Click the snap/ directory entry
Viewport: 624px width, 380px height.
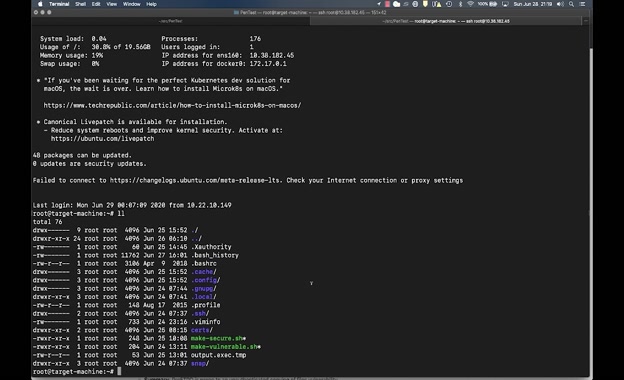(x=200, y=364)
